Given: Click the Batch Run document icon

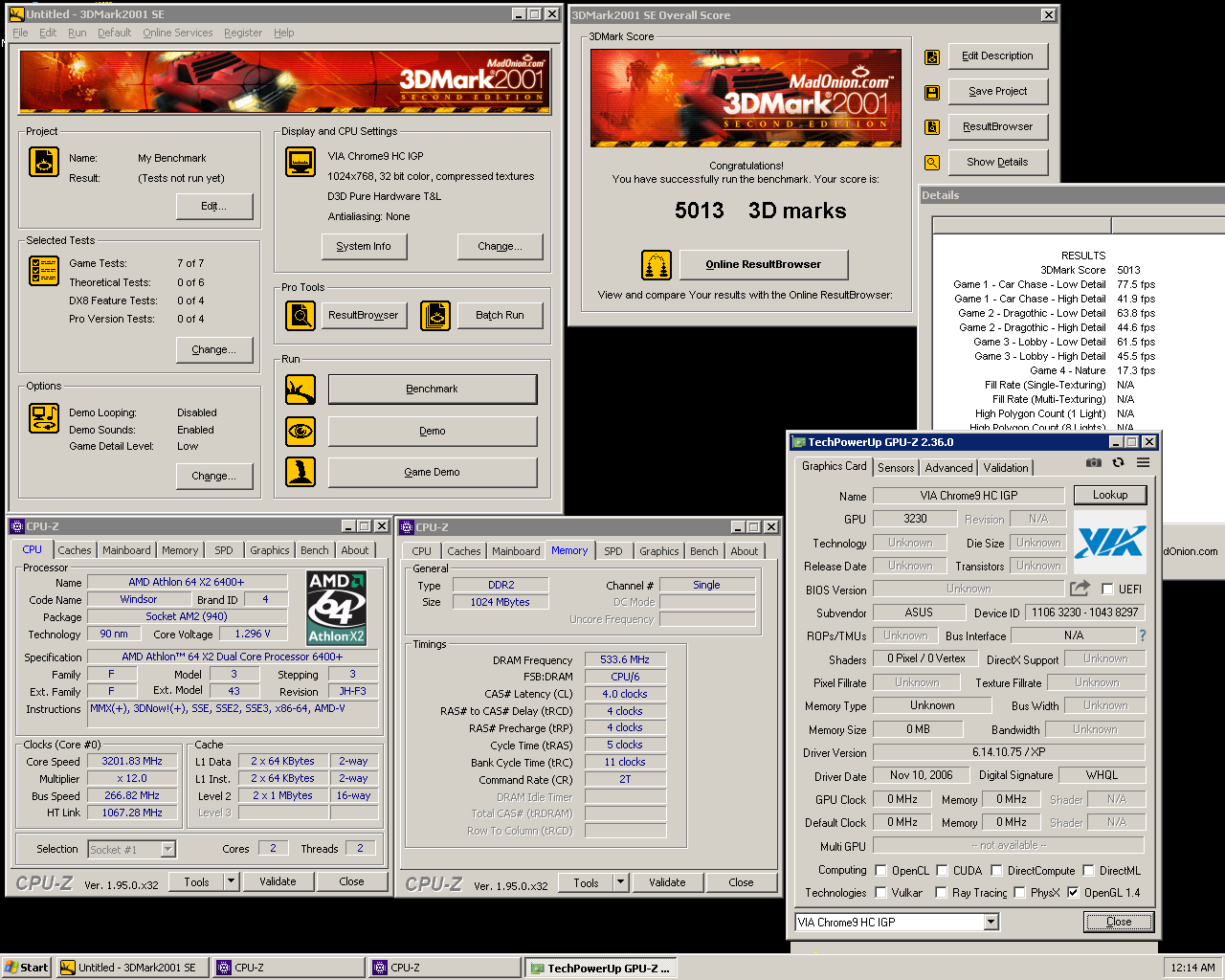Looking at the screenshot, I should click(x=435, y=315).
